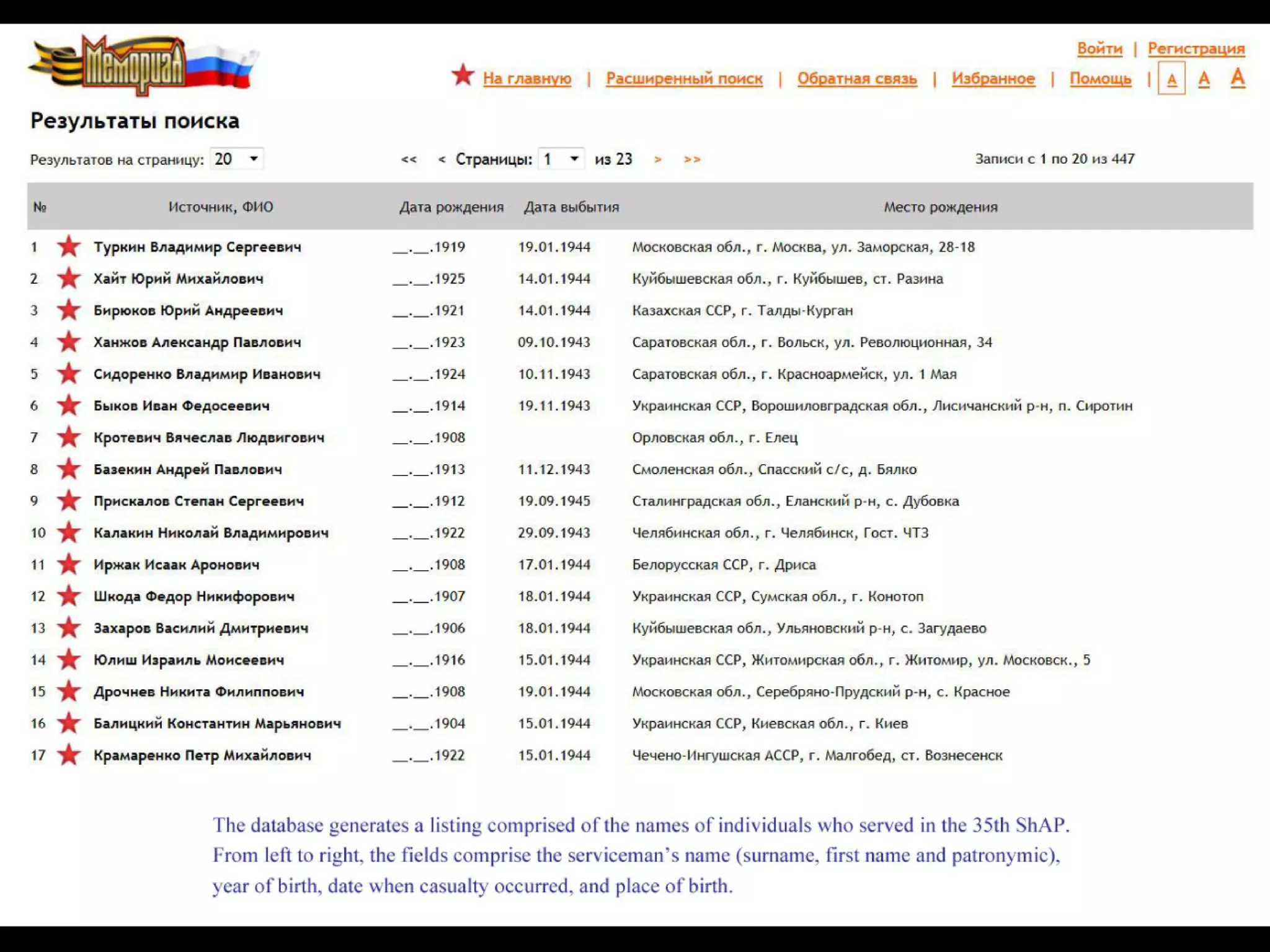1270x952 pixels.
Task: Click the star icon for Бирюков Юрий Андреевич
Action: 69,310
